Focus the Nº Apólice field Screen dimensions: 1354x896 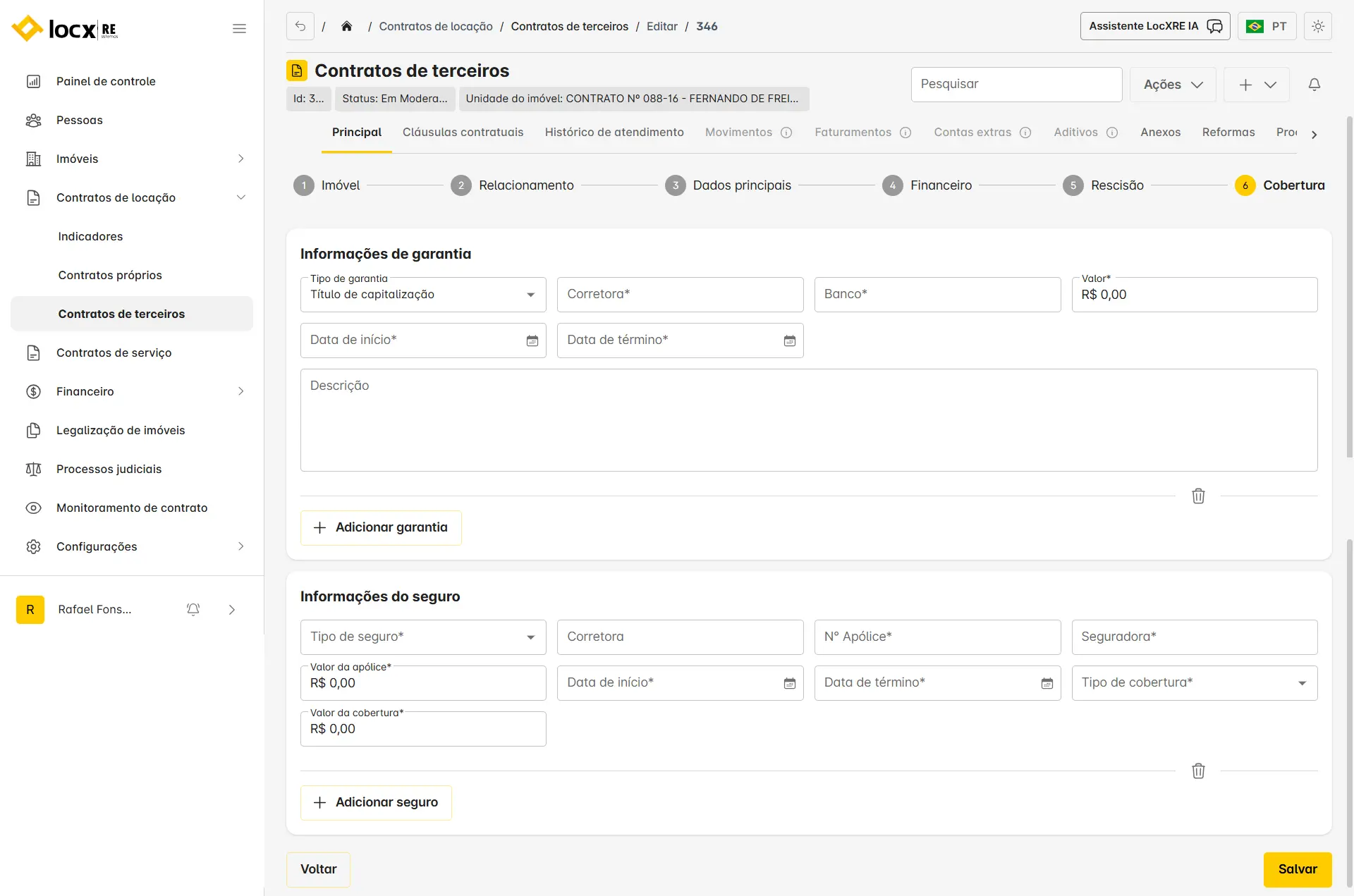[x=937, y=637]
